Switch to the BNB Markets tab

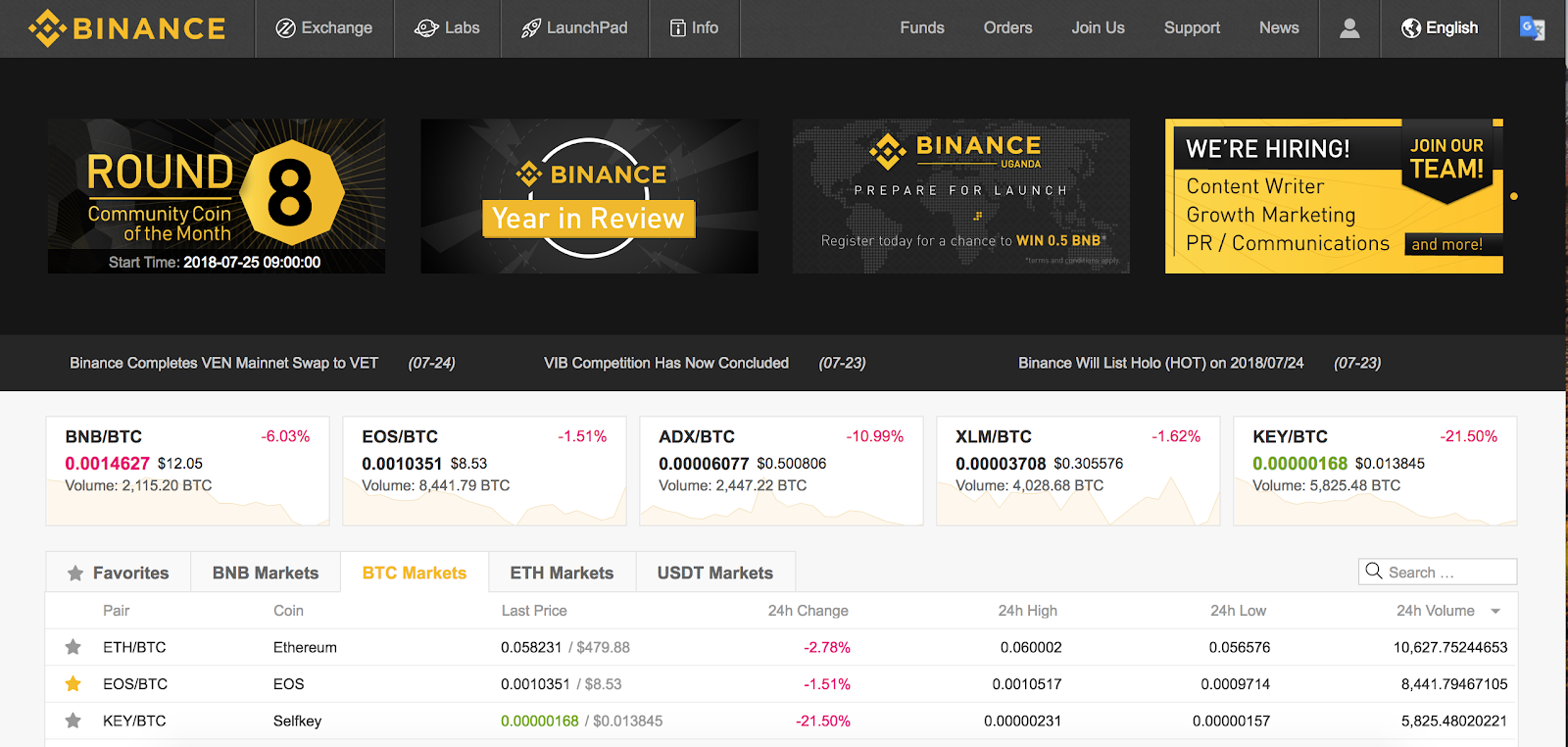266,573
